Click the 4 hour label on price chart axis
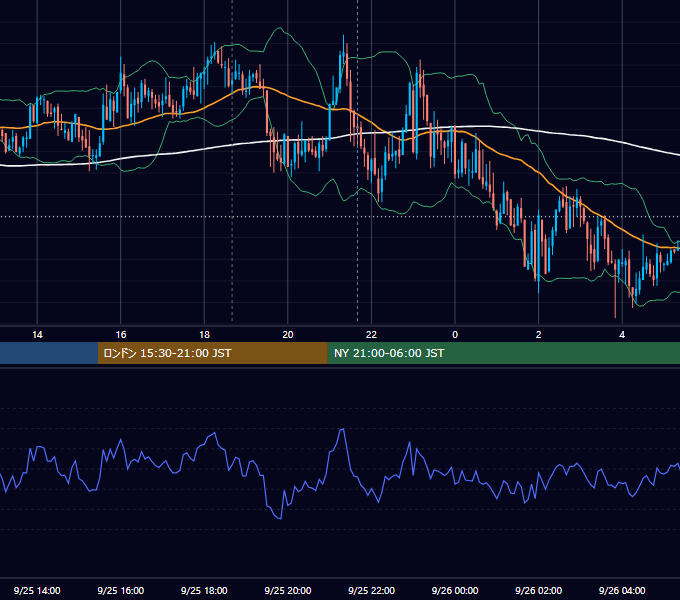This screenshot has height=600, width=680. [622, 335]
